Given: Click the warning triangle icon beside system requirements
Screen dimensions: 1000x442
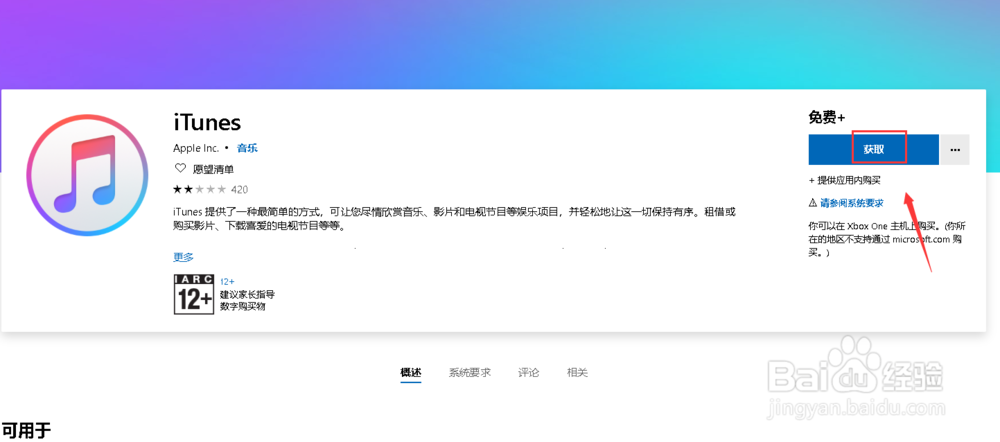Looking at the screenshot, I should coord(812,203).
